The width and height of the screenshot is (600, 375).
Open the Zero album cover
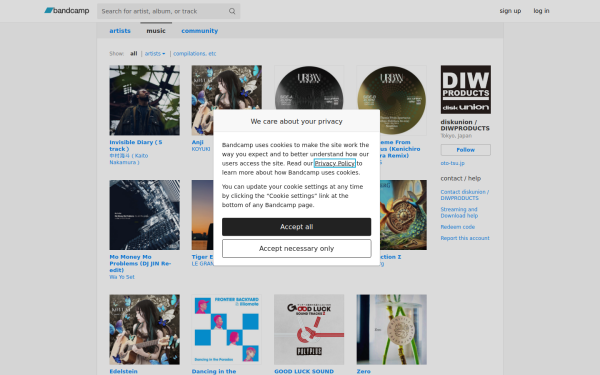391,329
